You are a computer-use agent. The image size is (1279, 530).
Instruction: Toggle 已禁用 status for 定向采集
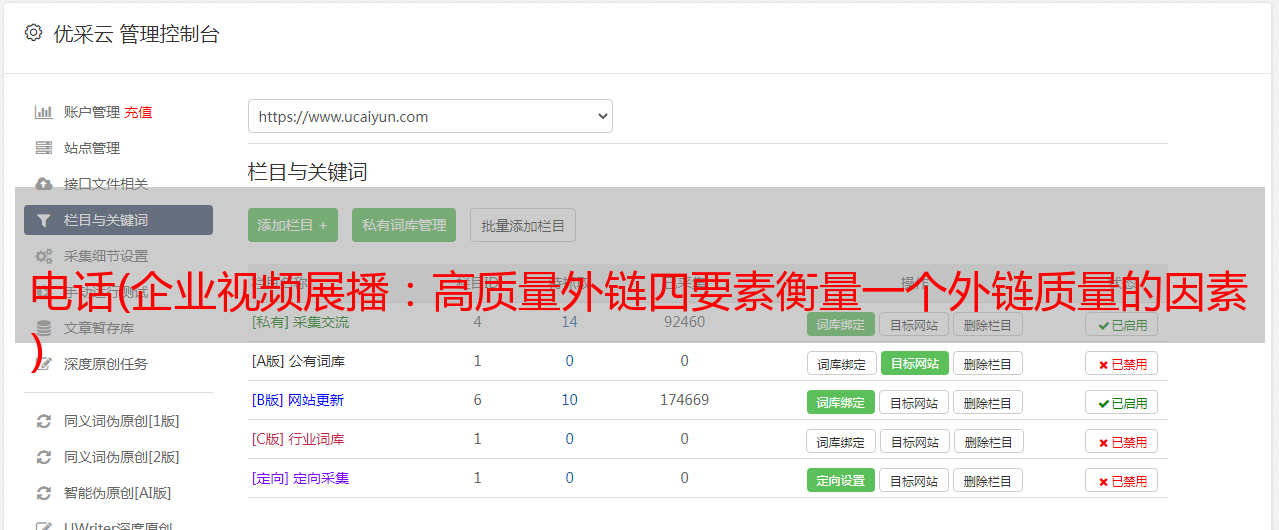point(1121,480)
